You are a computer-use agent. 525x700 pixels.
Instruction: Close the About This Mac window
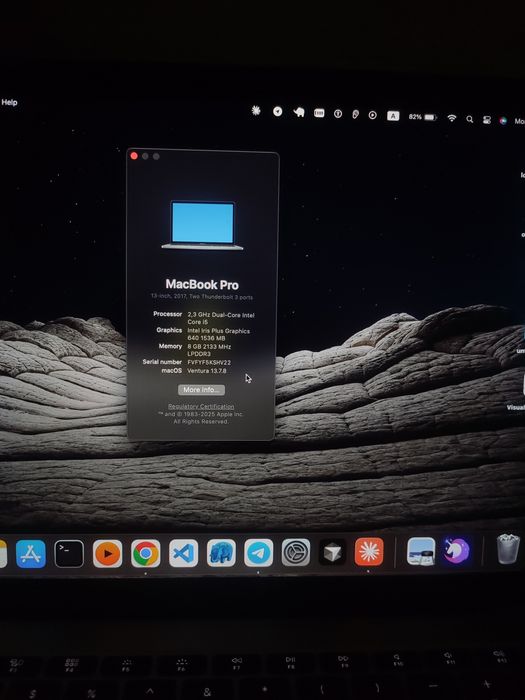(134, 156)
